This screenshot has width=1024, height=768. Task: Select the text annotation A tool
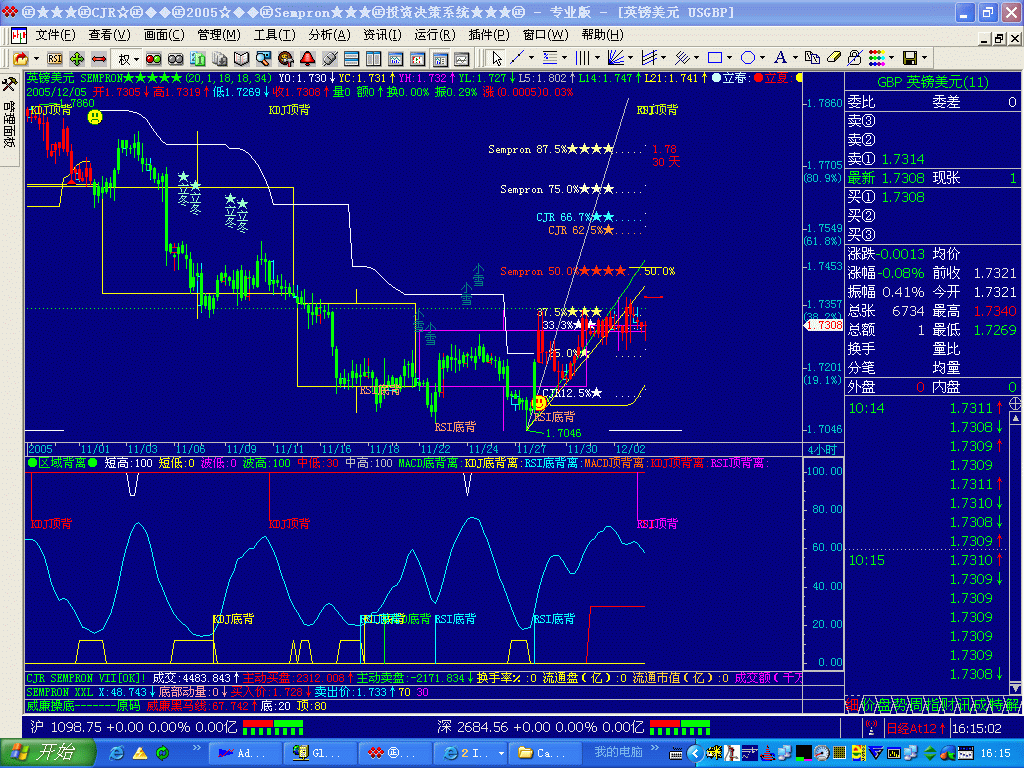780,58
